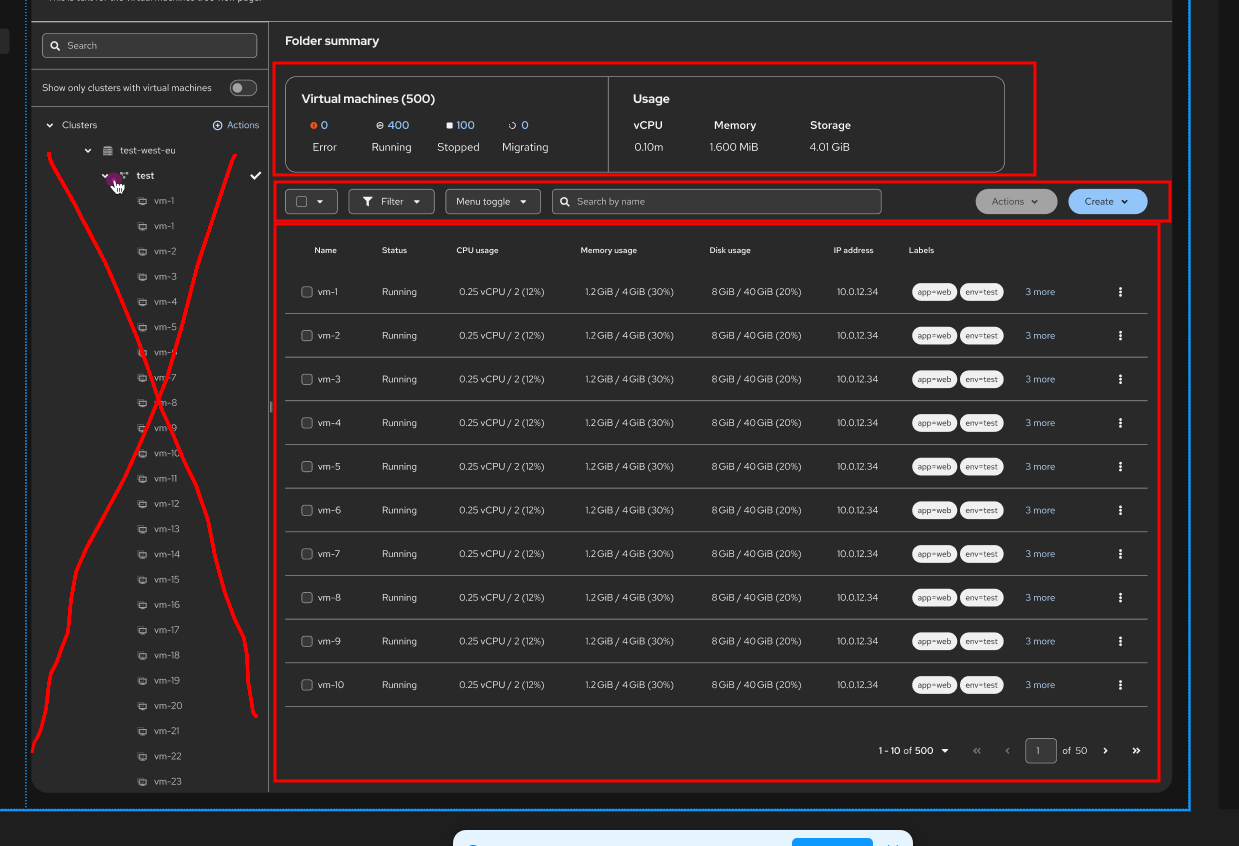Toggle Show only clusters with virtual machines
Viewport: 1239px width, 846px height.
pos(243,88)
